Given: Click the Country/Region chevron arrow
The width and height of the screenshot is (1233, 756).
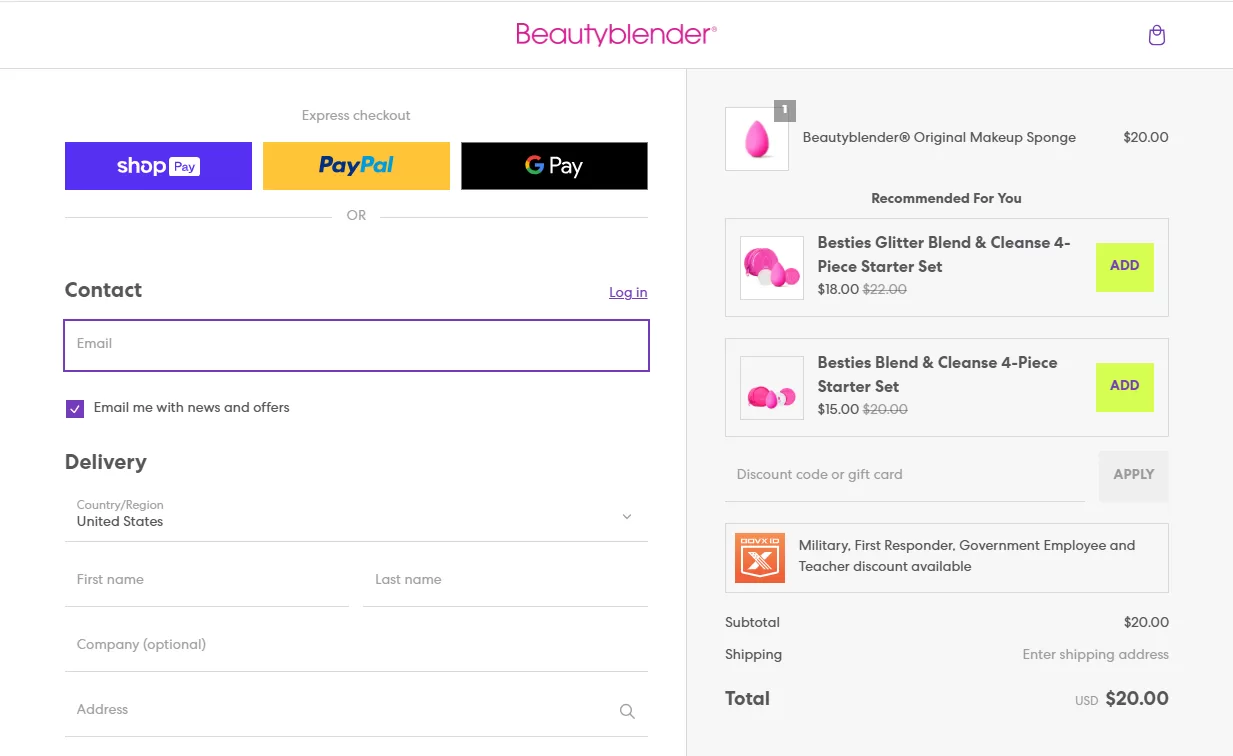Looking at the screenshot, I should coord(627,517).
